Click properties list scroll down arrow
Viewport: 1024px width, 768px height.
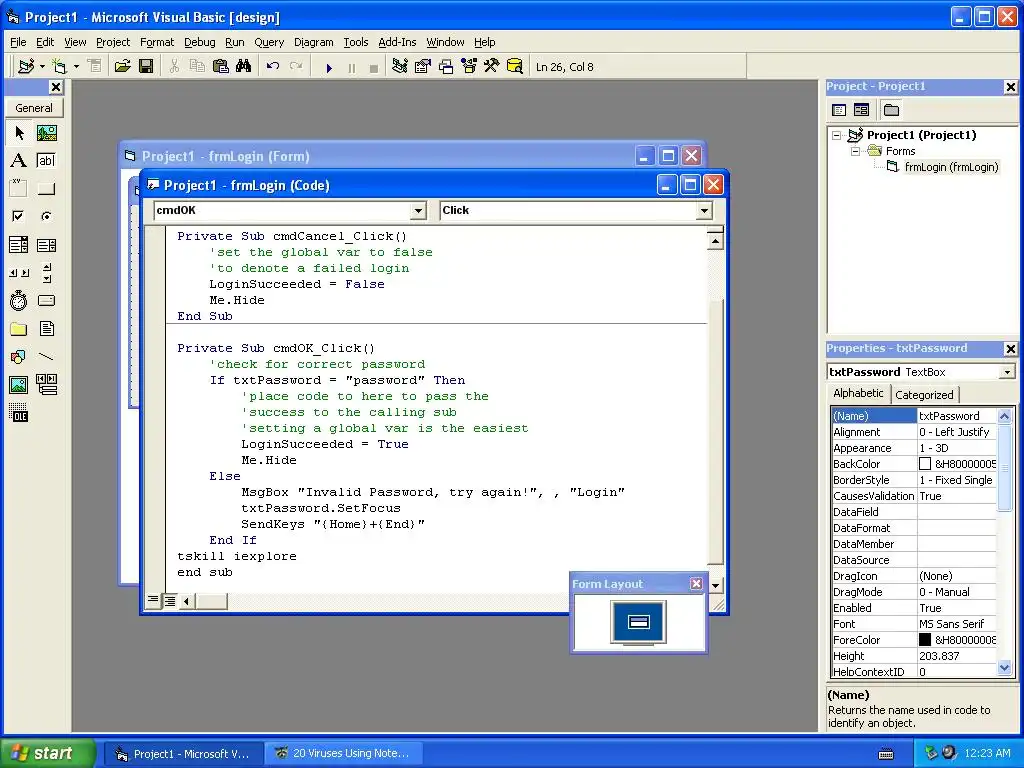[x=1004, y=667]
